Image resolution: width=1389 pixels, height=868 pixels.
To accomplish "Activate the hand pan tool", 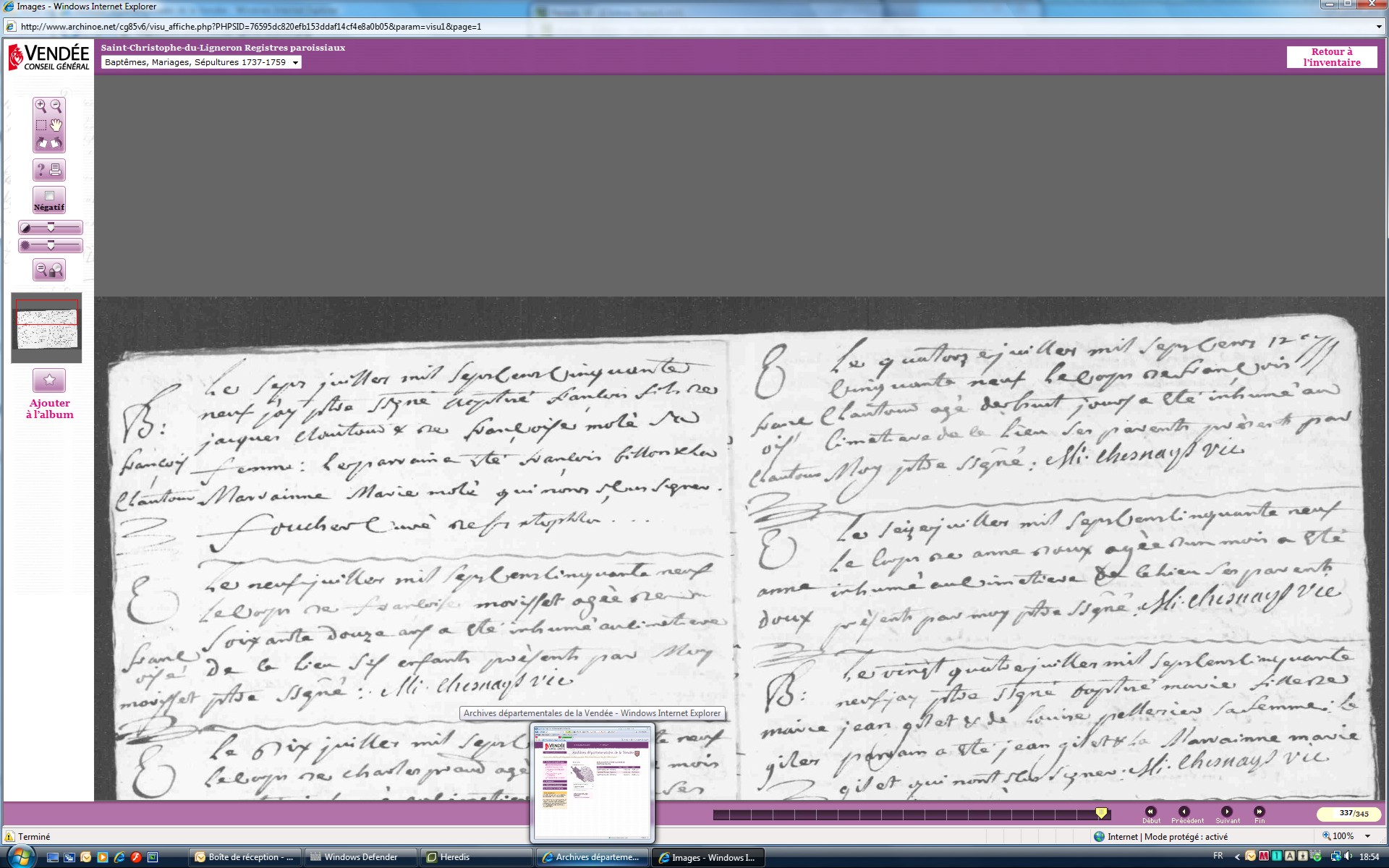I will point(56,125).
